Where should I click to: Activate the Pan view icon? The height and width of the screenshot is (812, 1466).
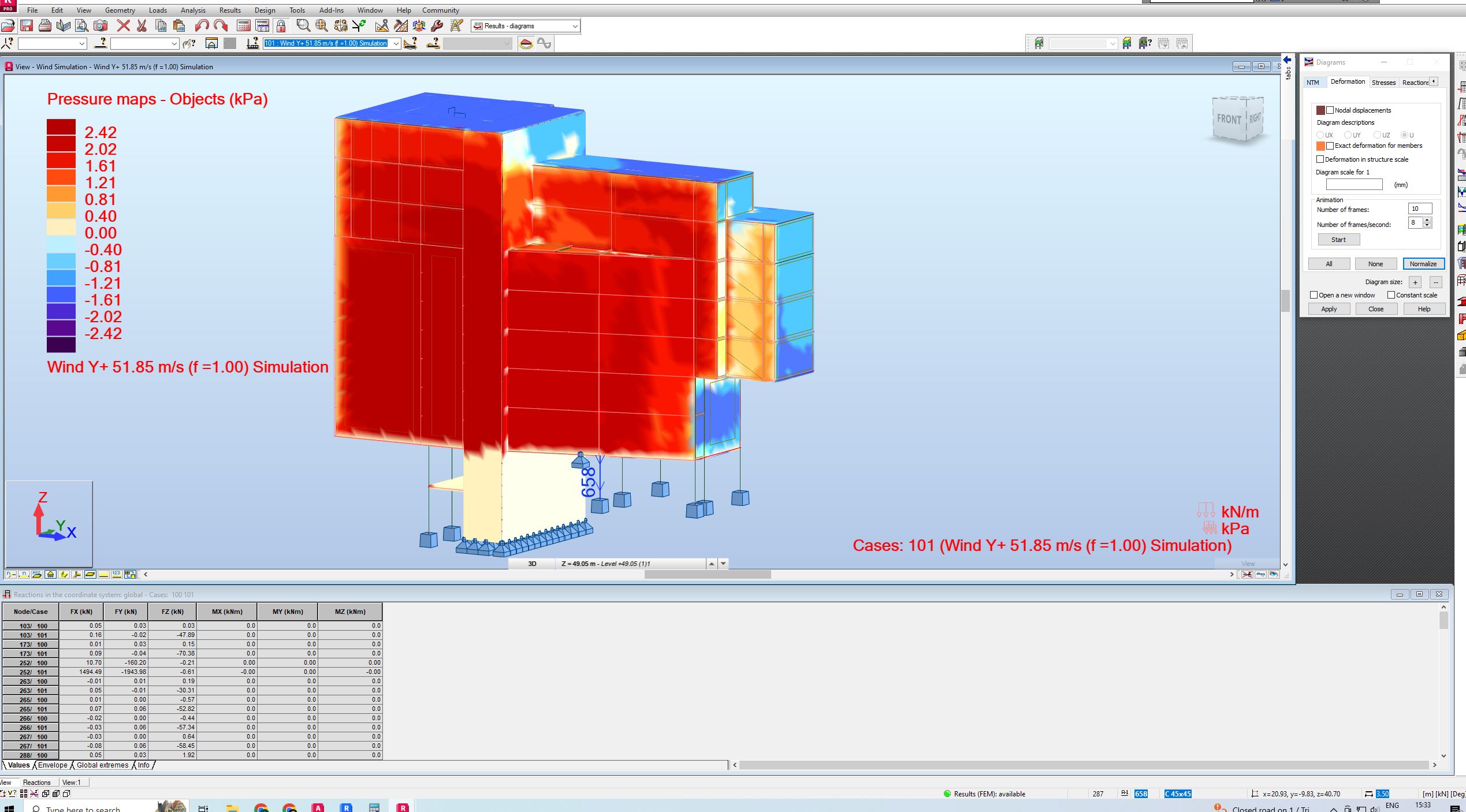coord(321,25)
